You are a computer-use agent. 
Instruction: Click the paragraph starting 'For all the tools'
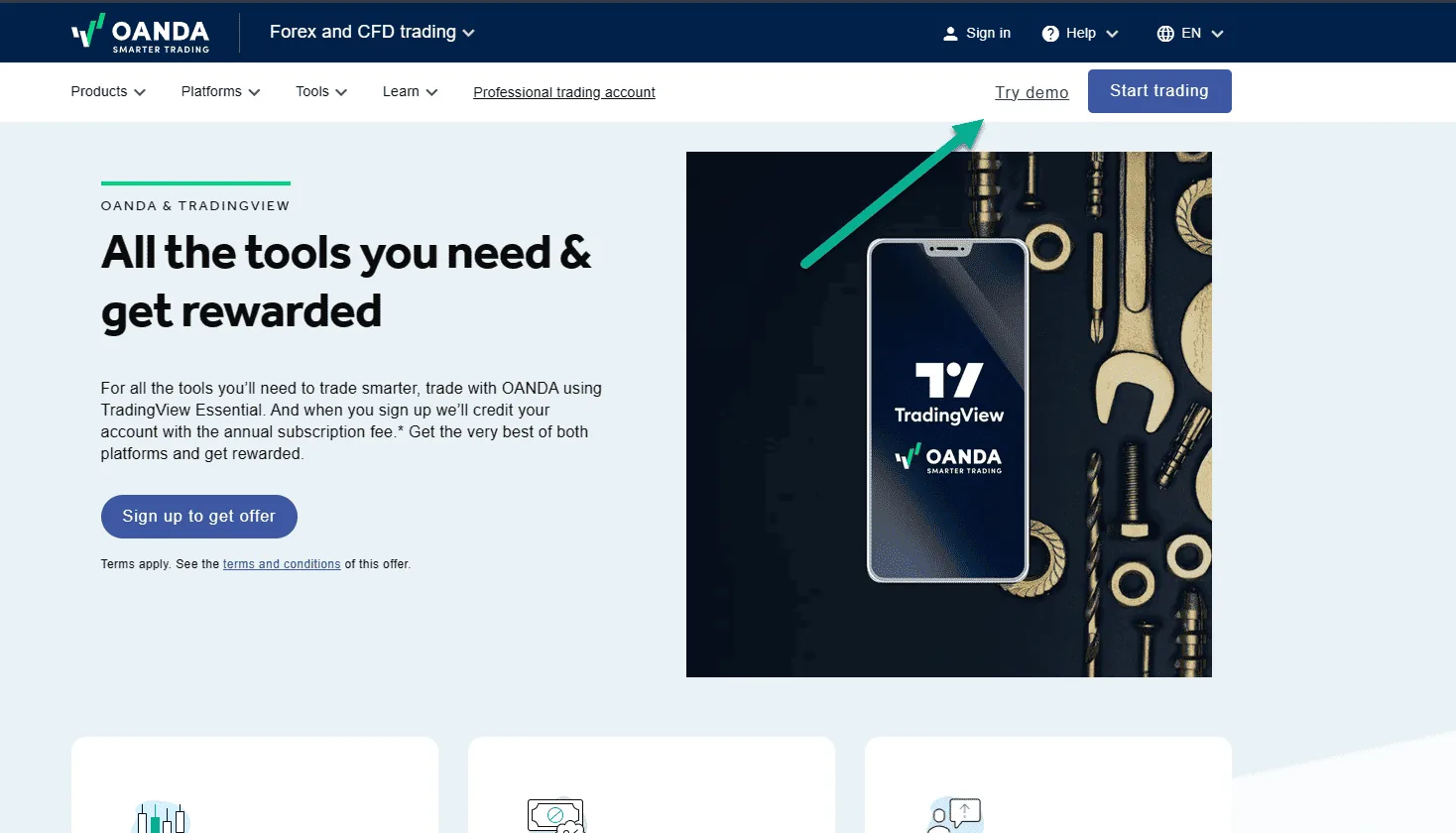[351, 420]
